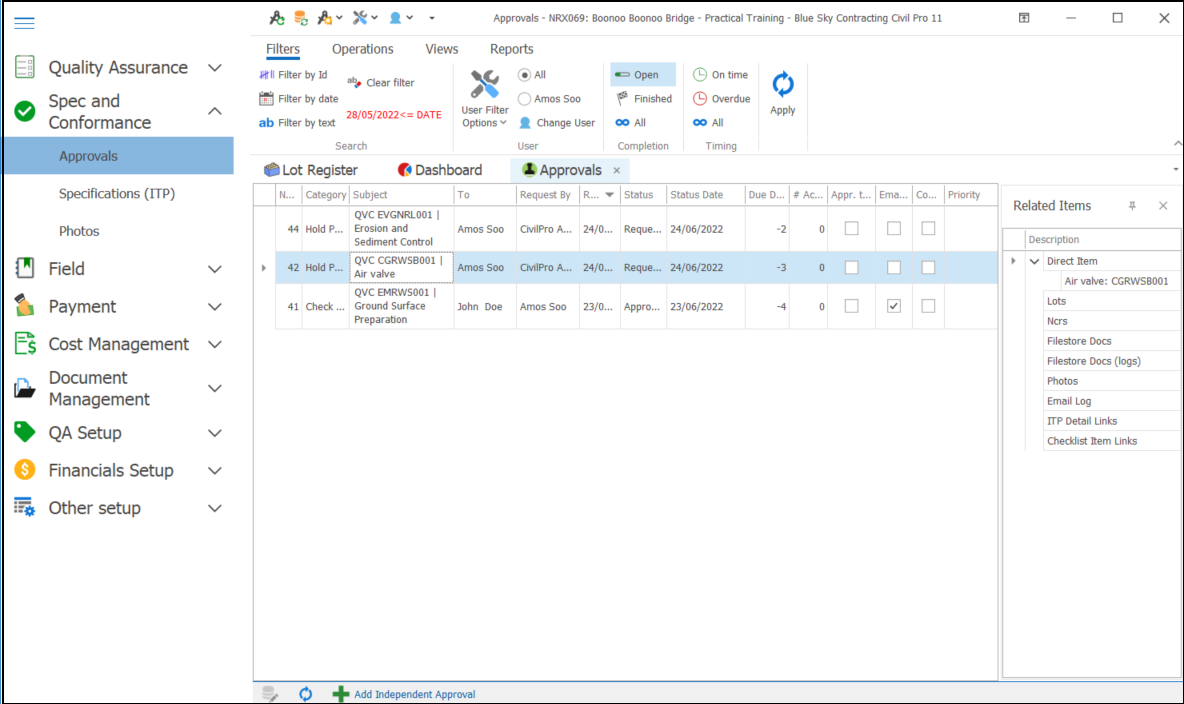This screenshot has width=1184, height=704.
Task: Click the Apply refresh icon
Action: (783, 86)
